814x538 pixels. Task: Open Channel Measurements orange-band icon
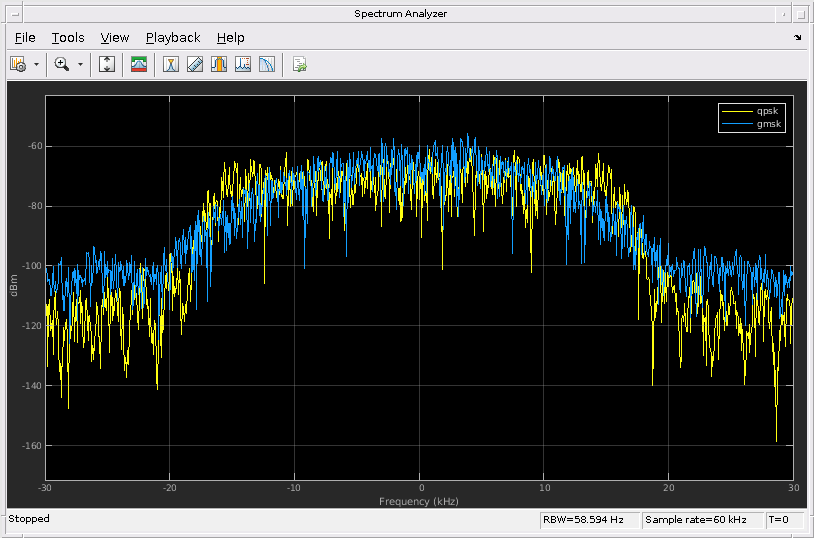(219, 64)
